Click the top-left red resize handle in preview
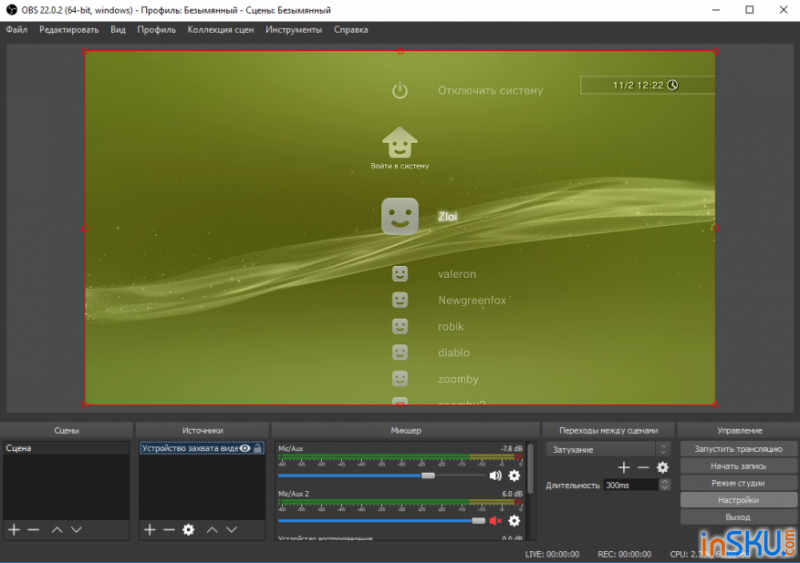Screen dimensions: 800x563 85,51
